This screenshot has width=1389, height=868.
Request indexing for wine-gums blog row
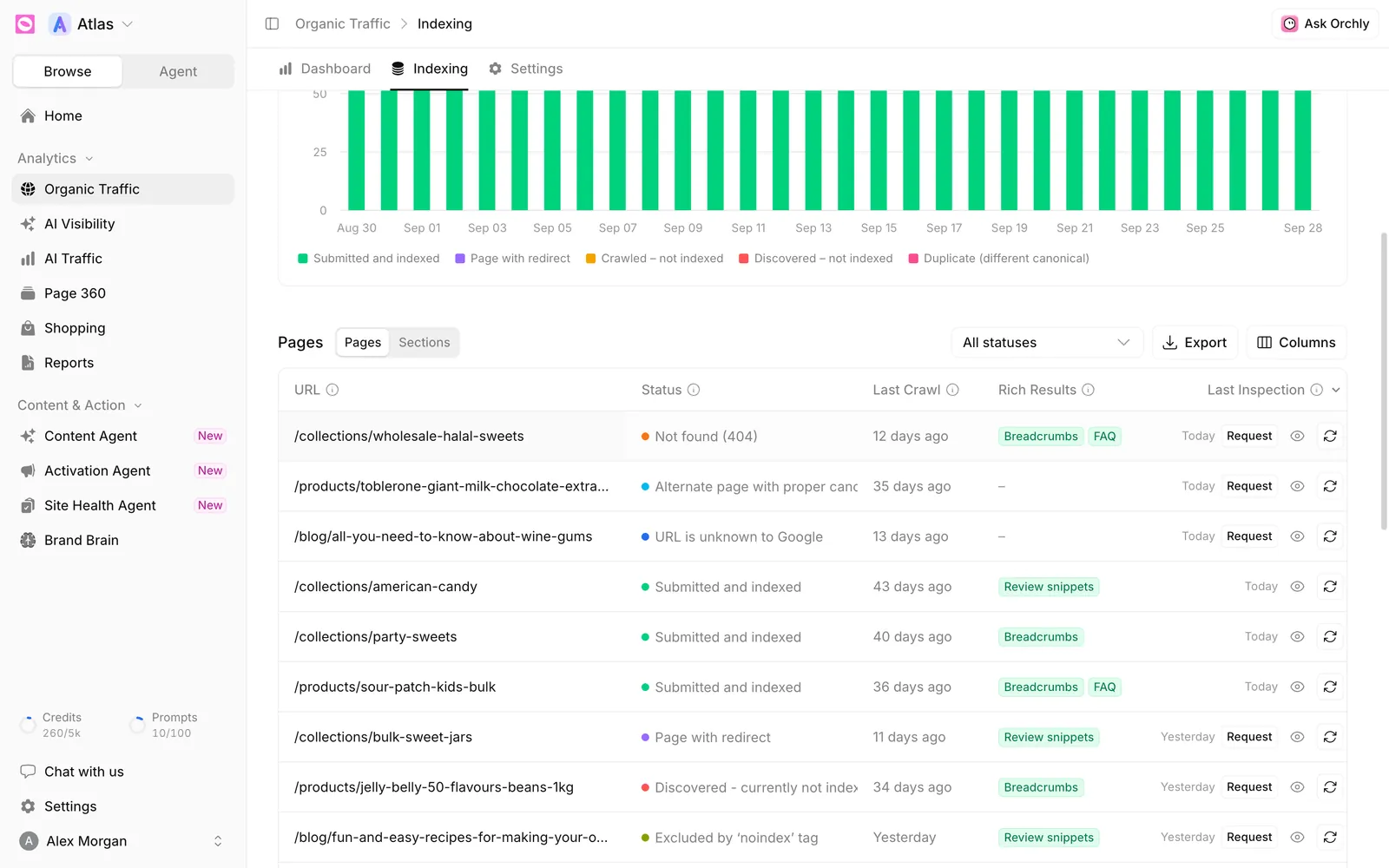click(1249, 536)
